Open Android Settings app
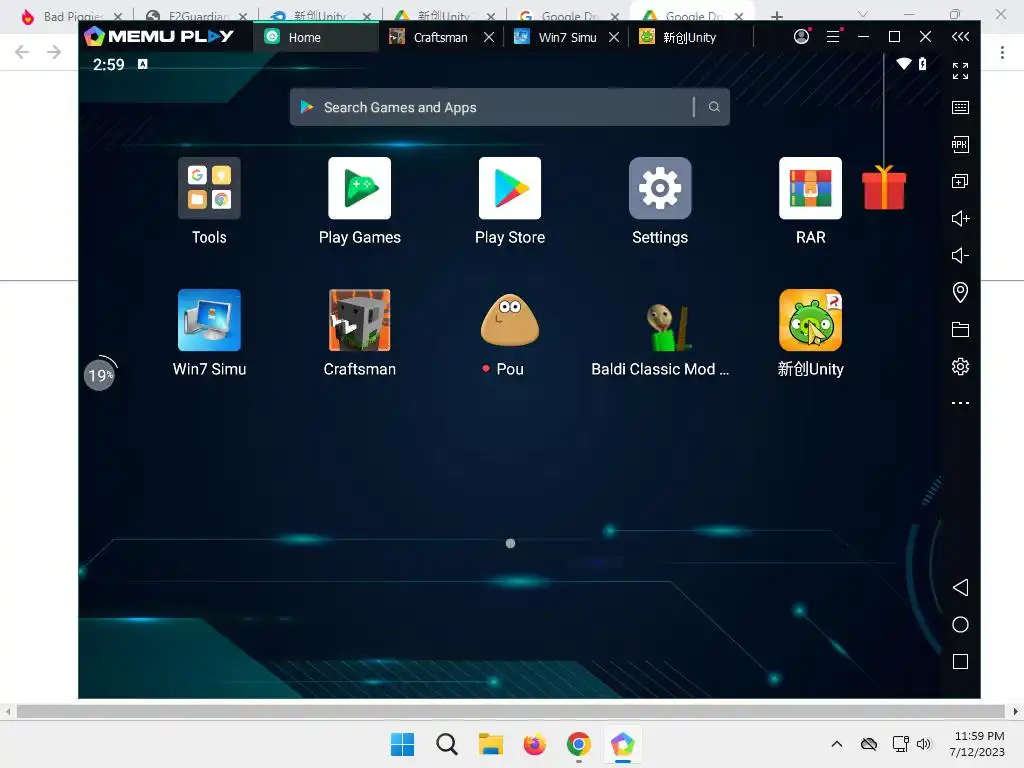The height and width of the screenshot is (768, 1024). click(660, 188)
